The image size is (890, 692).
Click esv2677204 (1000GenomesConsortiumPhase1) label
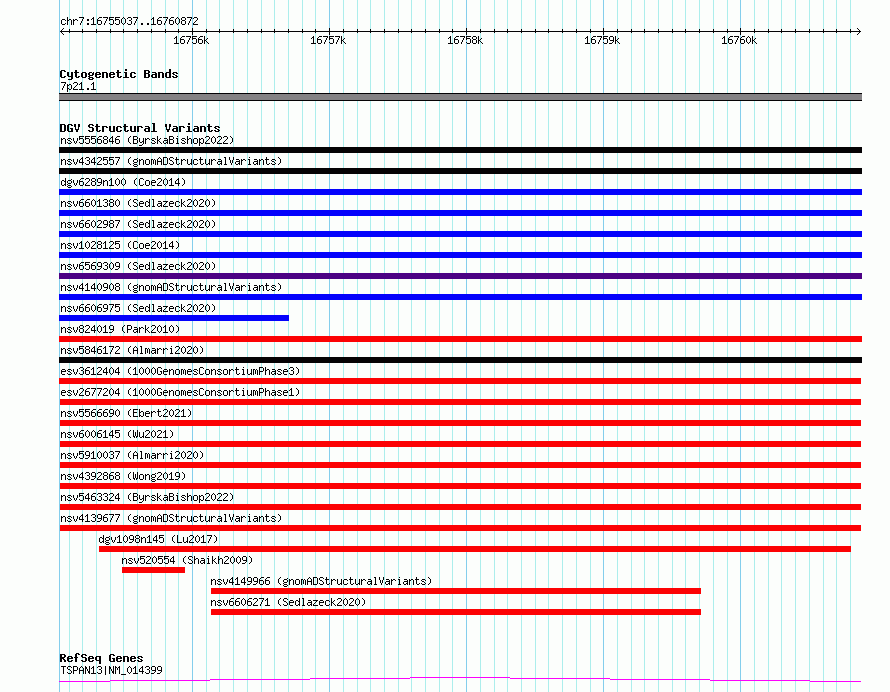(180, 392)
